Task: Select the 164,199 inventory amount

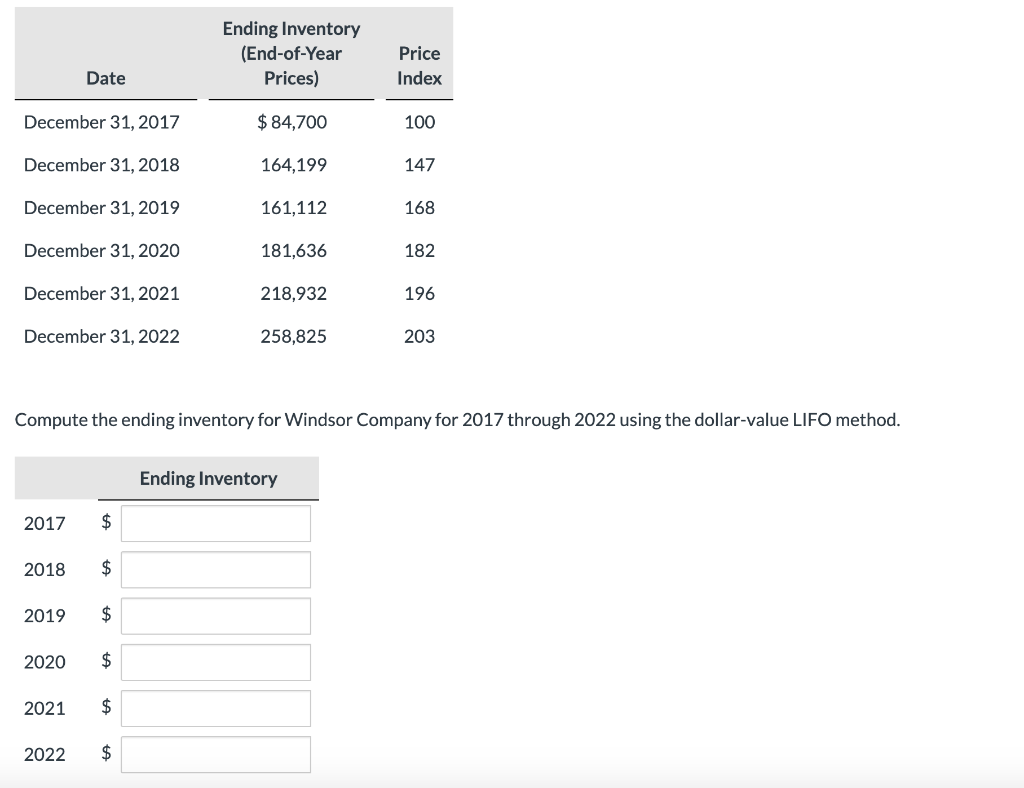Action: 294,164
